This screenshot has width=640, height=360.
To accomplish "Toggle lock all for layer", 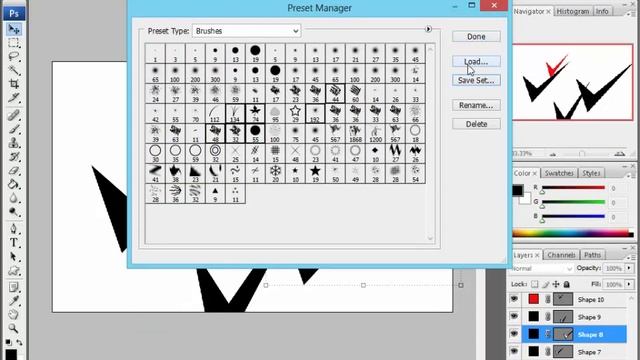I will pos(567,284).
